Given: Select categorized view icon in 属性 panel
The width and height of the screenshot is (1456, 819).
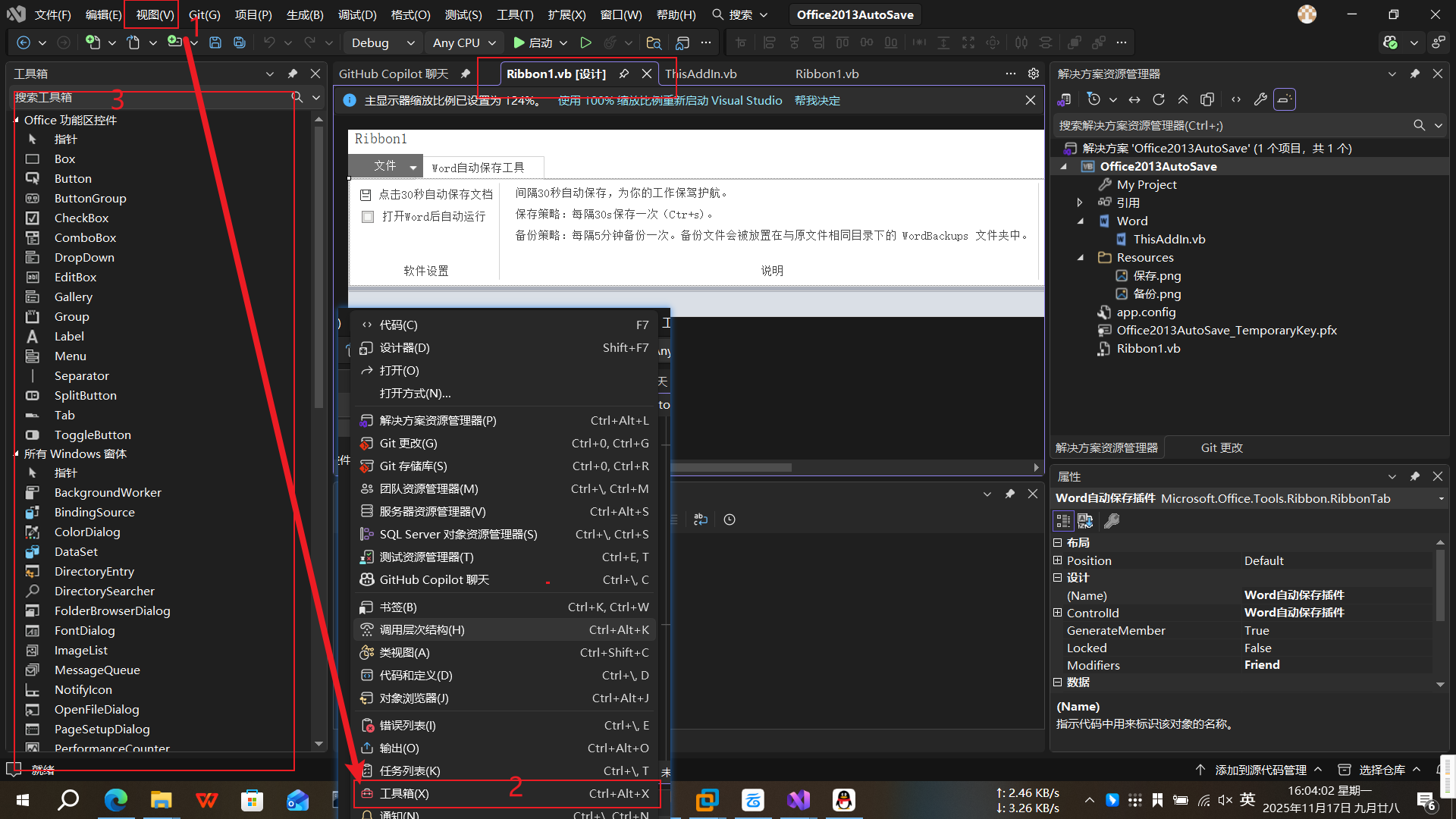Looking at the screenshot, I should [1062, 521].
